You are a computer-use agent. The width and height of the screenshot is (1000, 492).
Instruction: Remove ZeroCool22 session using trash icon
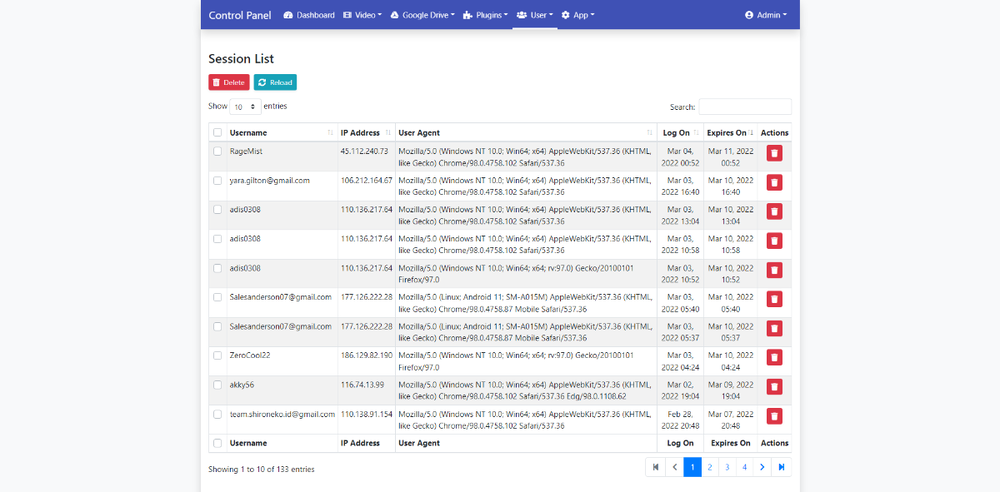pos(774,357)
